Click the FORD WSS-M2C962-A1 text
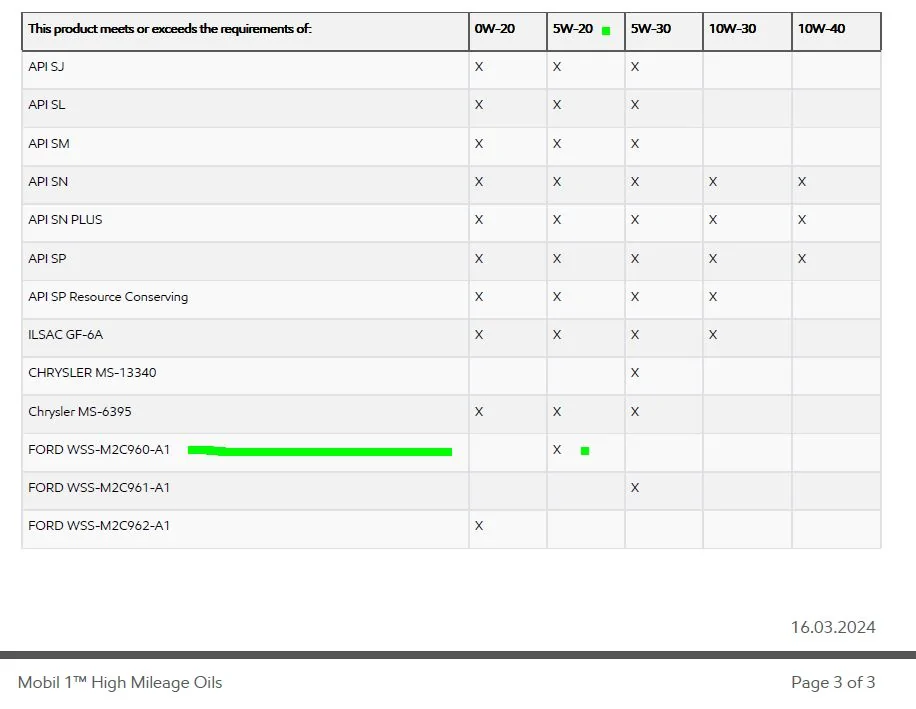Viewport: 916px width, 709px height. click(97, 527)
